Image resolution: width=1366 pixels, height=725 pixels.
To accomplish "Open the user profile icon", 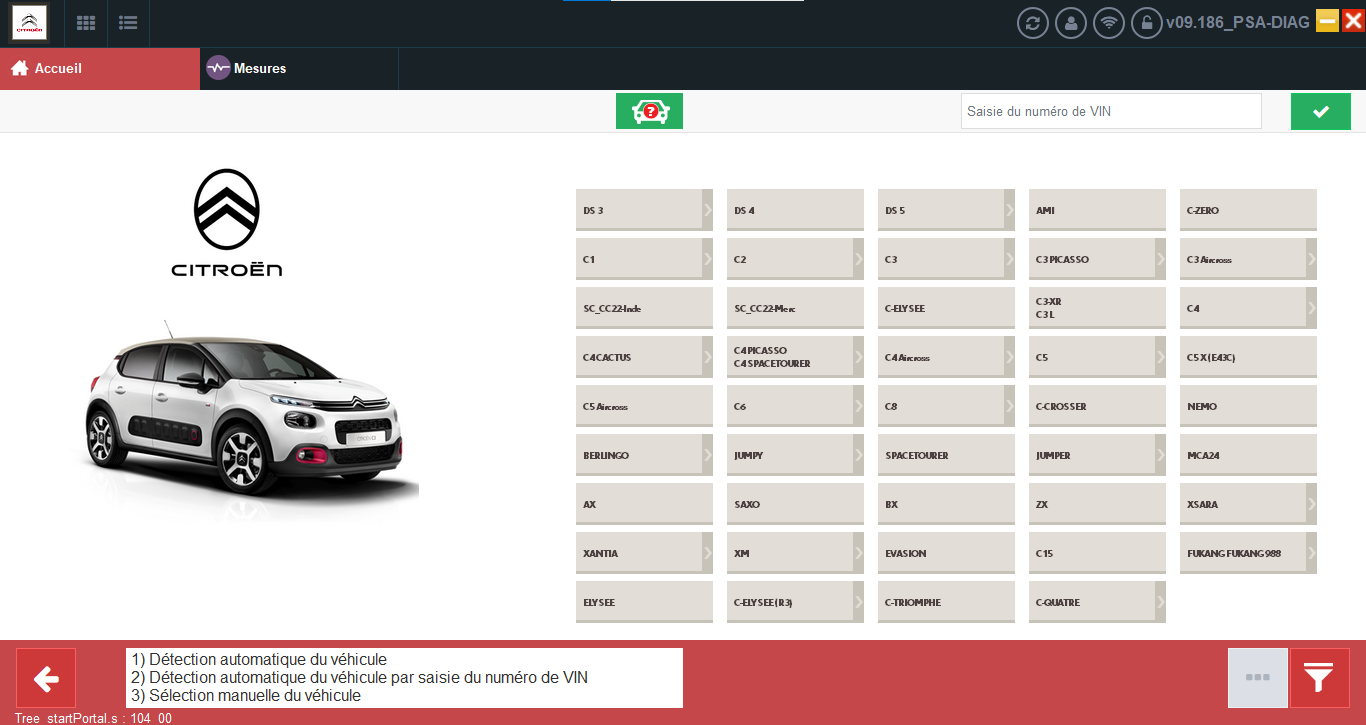I will coord(1071,23).
